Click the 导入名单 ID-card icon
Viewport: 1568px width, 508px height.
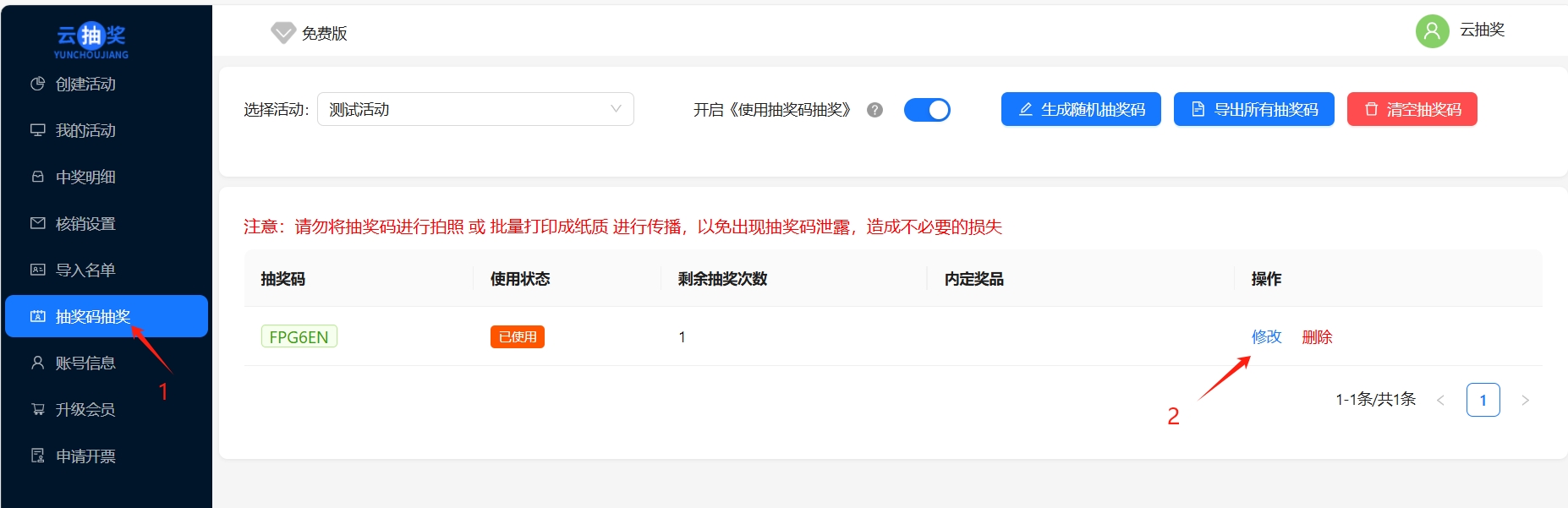(37, 270)
